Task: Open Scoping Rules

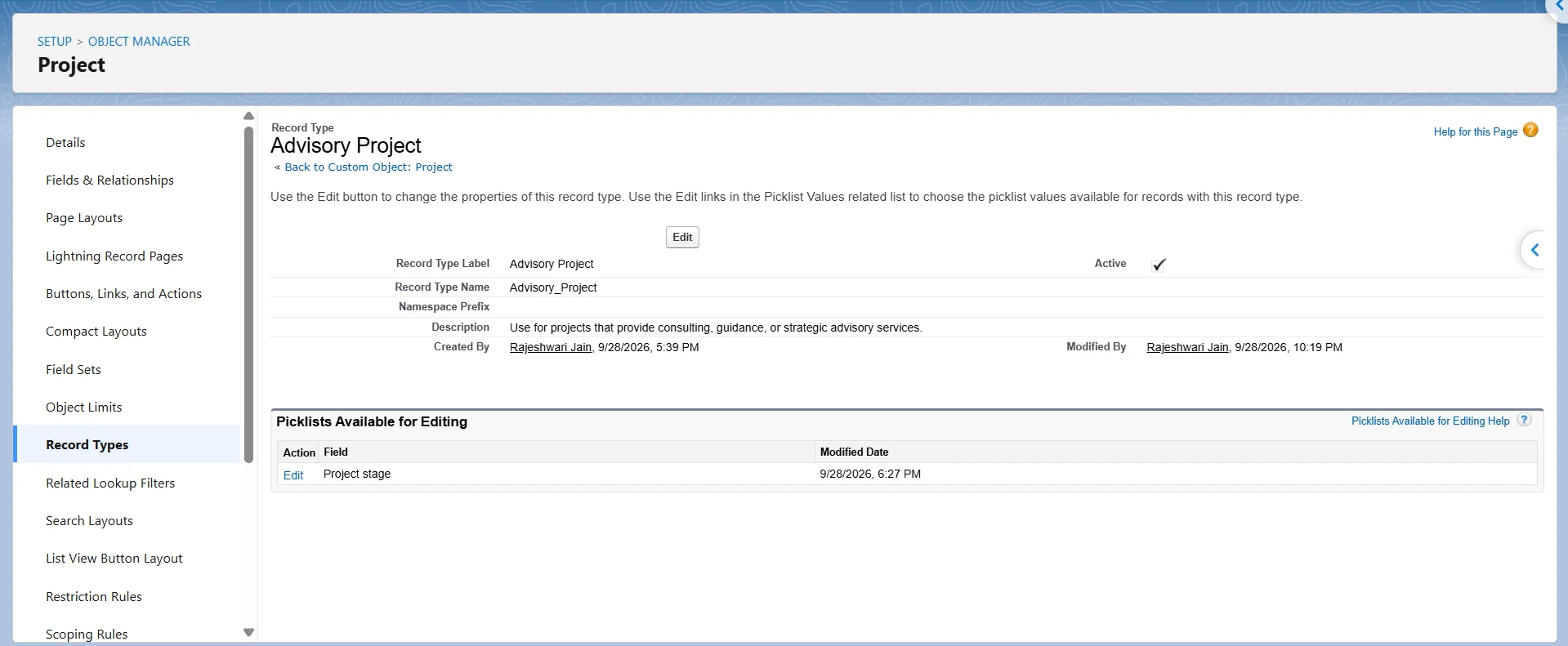Action: pyautogui.click(x=87, y=634)
